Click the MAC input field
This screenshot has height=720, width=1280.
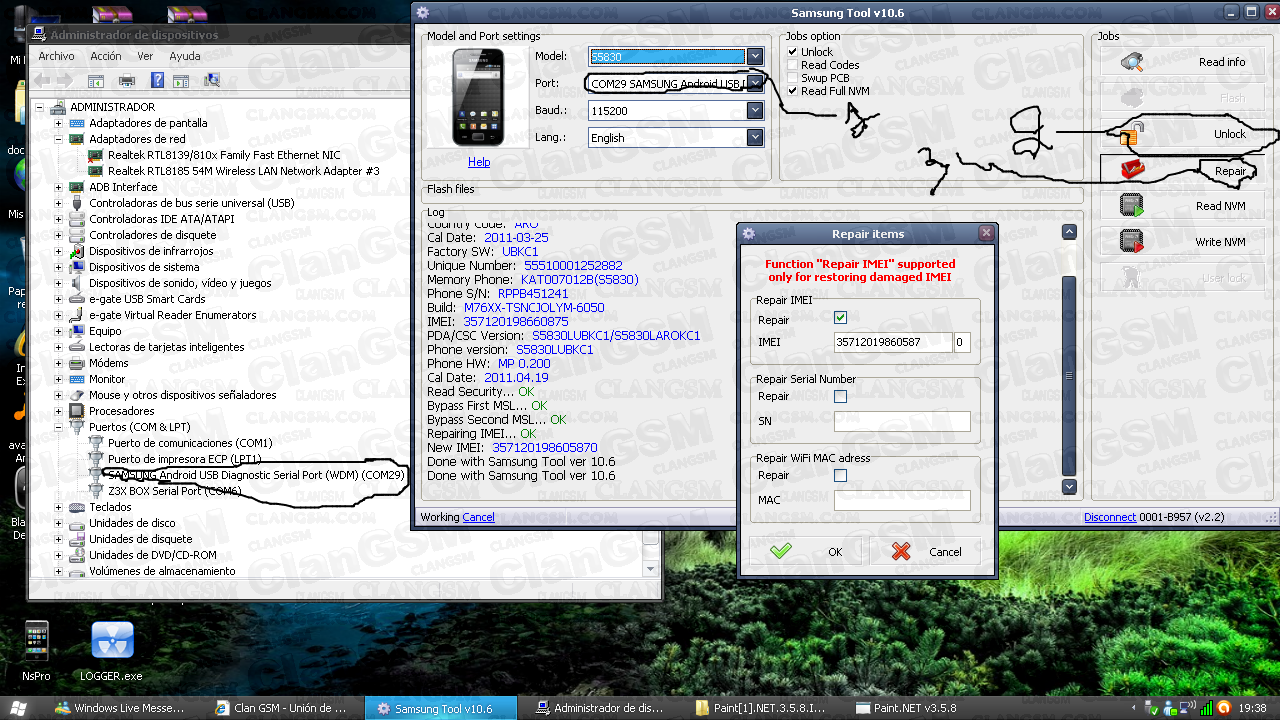pos(902,500)
